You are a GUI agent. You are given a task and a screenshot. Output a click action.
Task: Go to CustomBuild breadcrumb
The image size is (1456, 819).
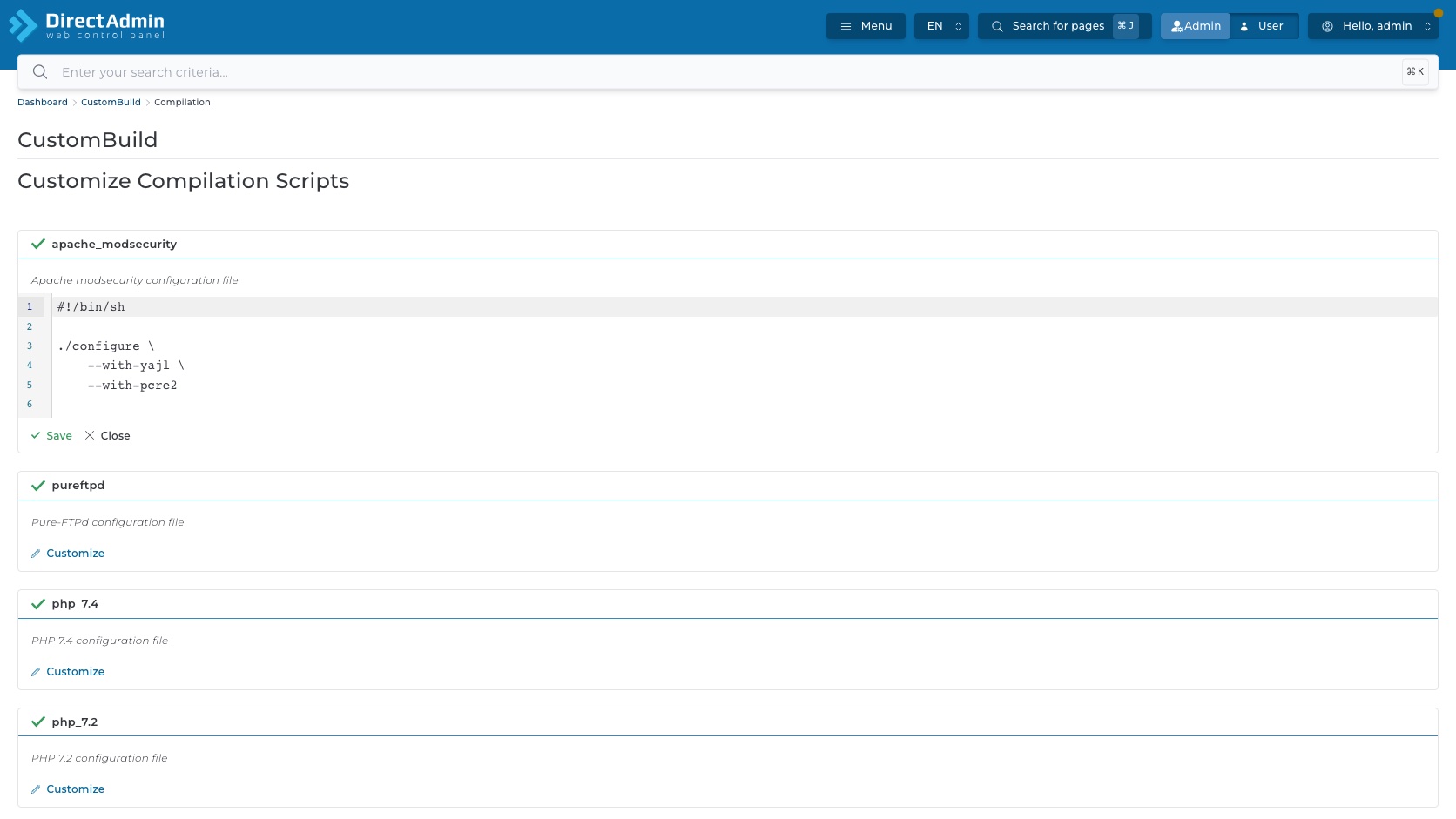[x=111, y=103]
